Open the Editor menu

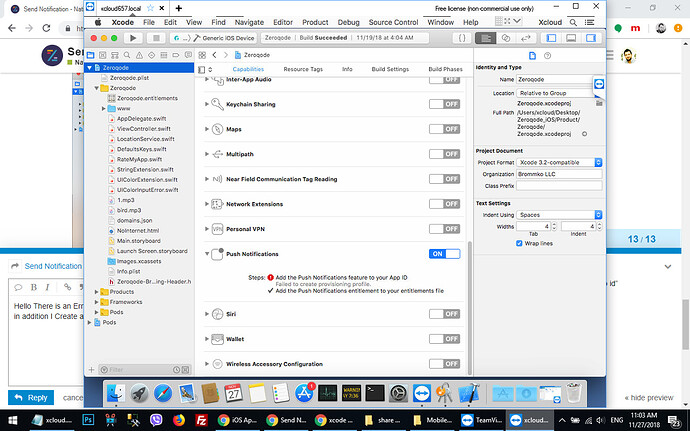pos(283,22)
